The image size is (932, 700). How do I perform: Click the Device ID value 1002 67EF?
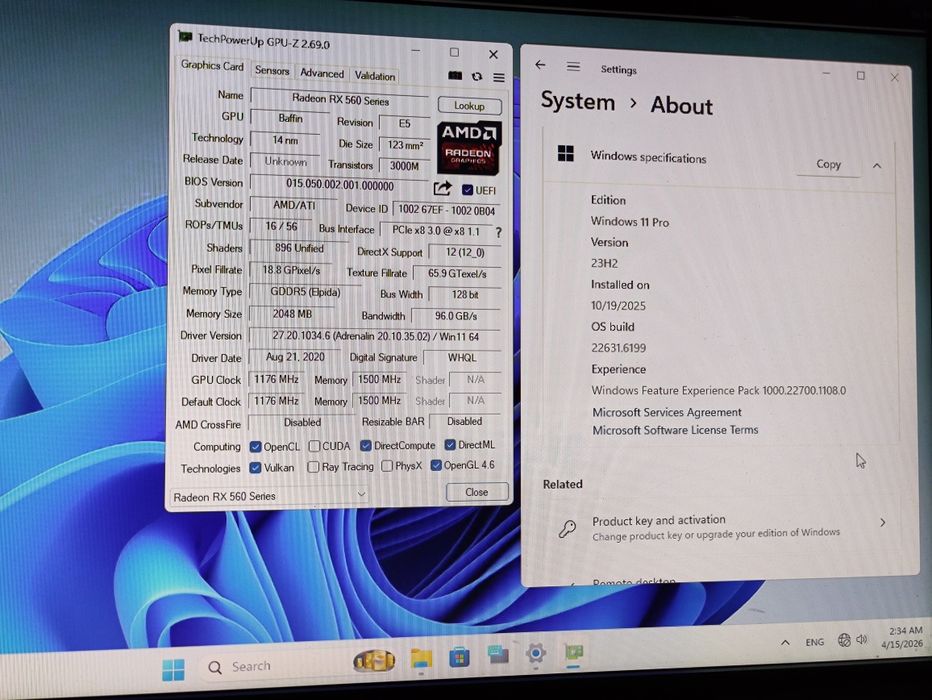point(446,210)
